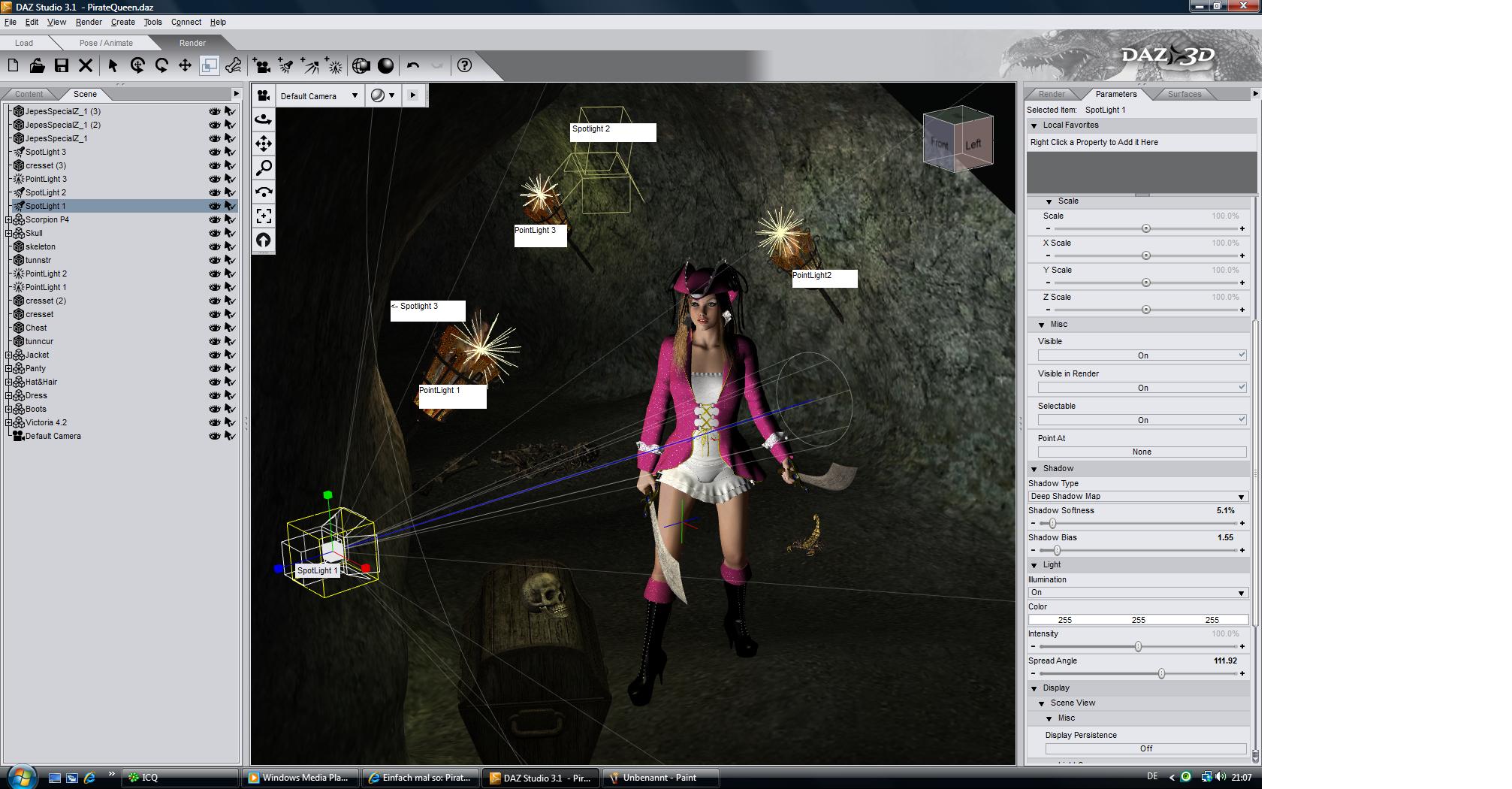The width and height of the screenshot is (1512, 789).
Task: Click the Windows Start orb
Action: click(x=20, y=776)
